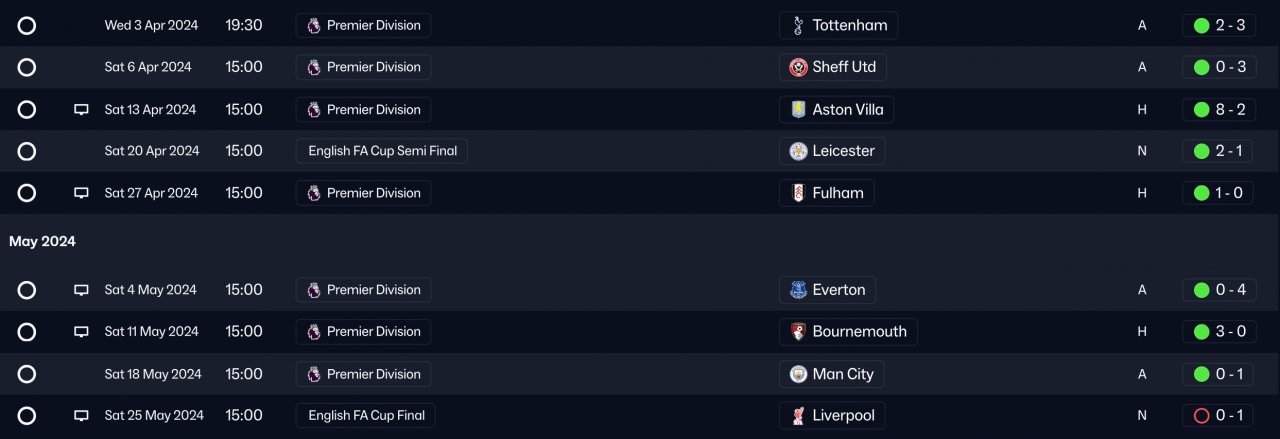Image resolution: width=1280 pixels, height=439 pixels.
Task: Open the 0 - 4 Everton match result
Action: [x=1219, y=290]
